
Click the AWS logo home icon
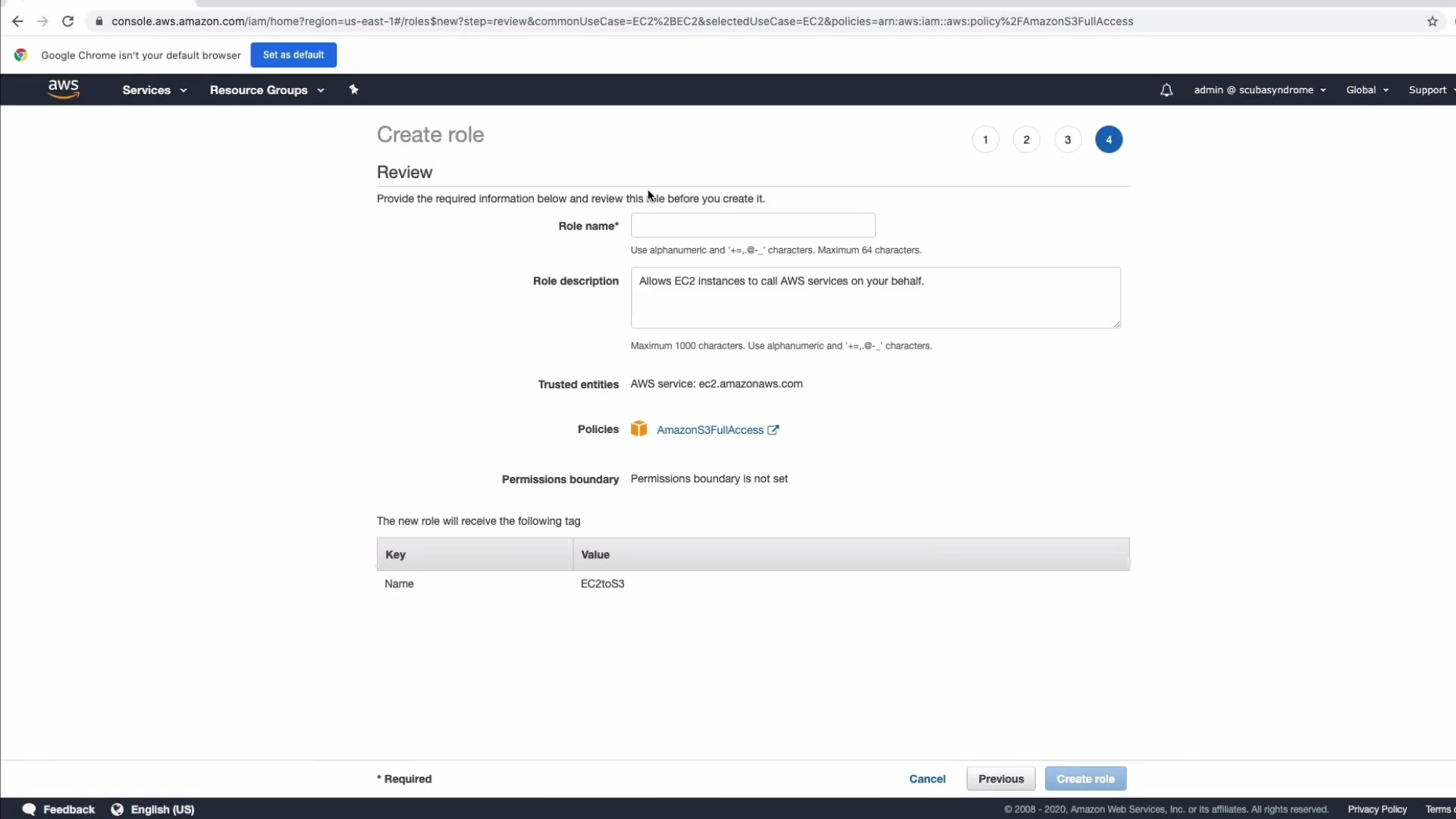tap(64, 89)
